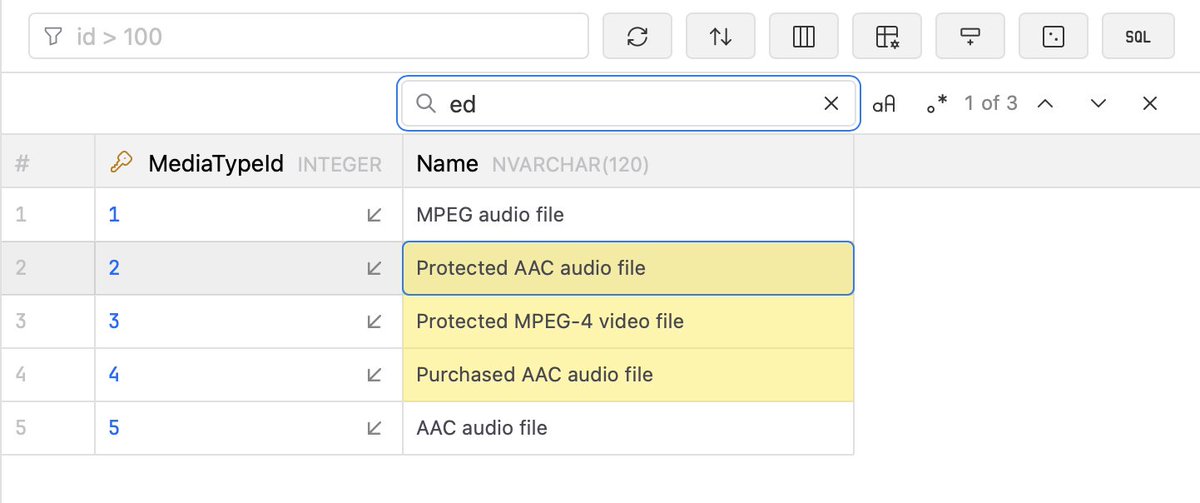Click the columns visibility icon
Image resolution: width=1200 pixels, height=503 pixels.
pyautogui.click(x=803, y=37)
